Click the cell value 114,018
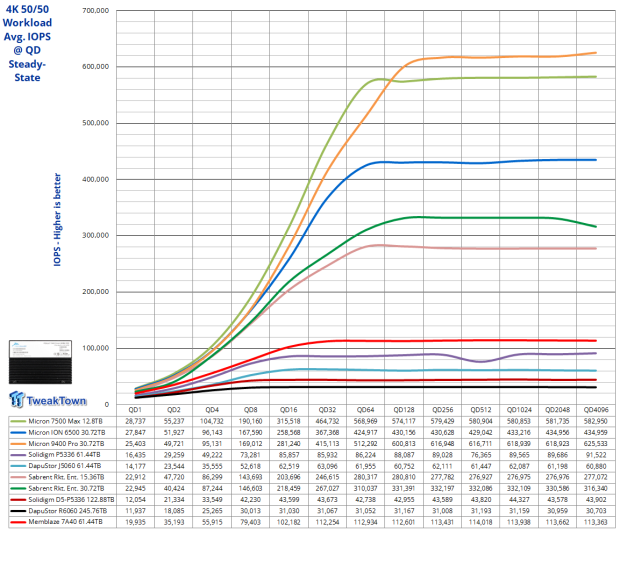Image resolution: width=620 pixels, height=568 pixels. (481, 522)
